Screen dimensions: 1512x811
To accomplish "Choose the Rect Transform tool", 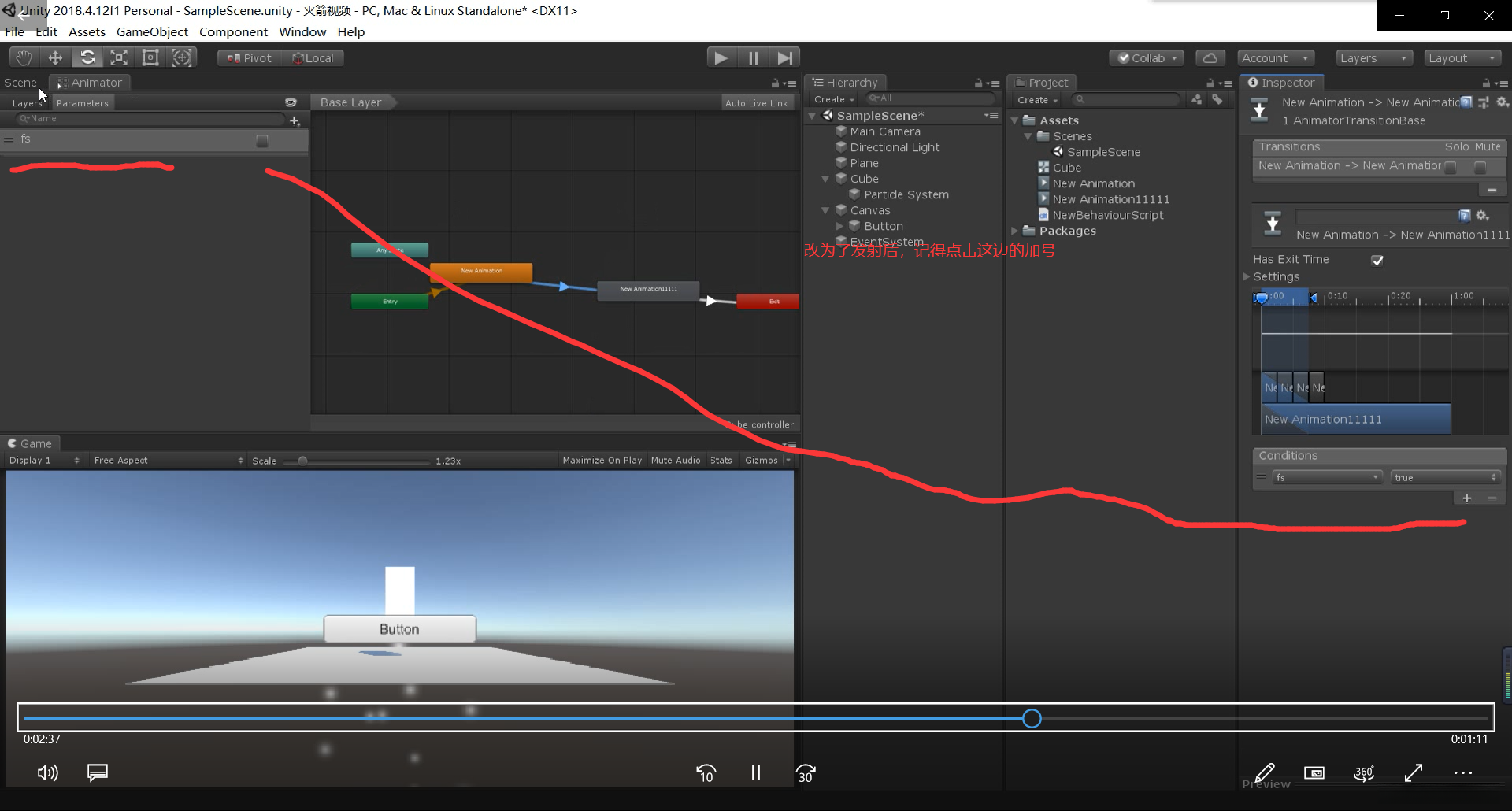I will pos(150,57).
